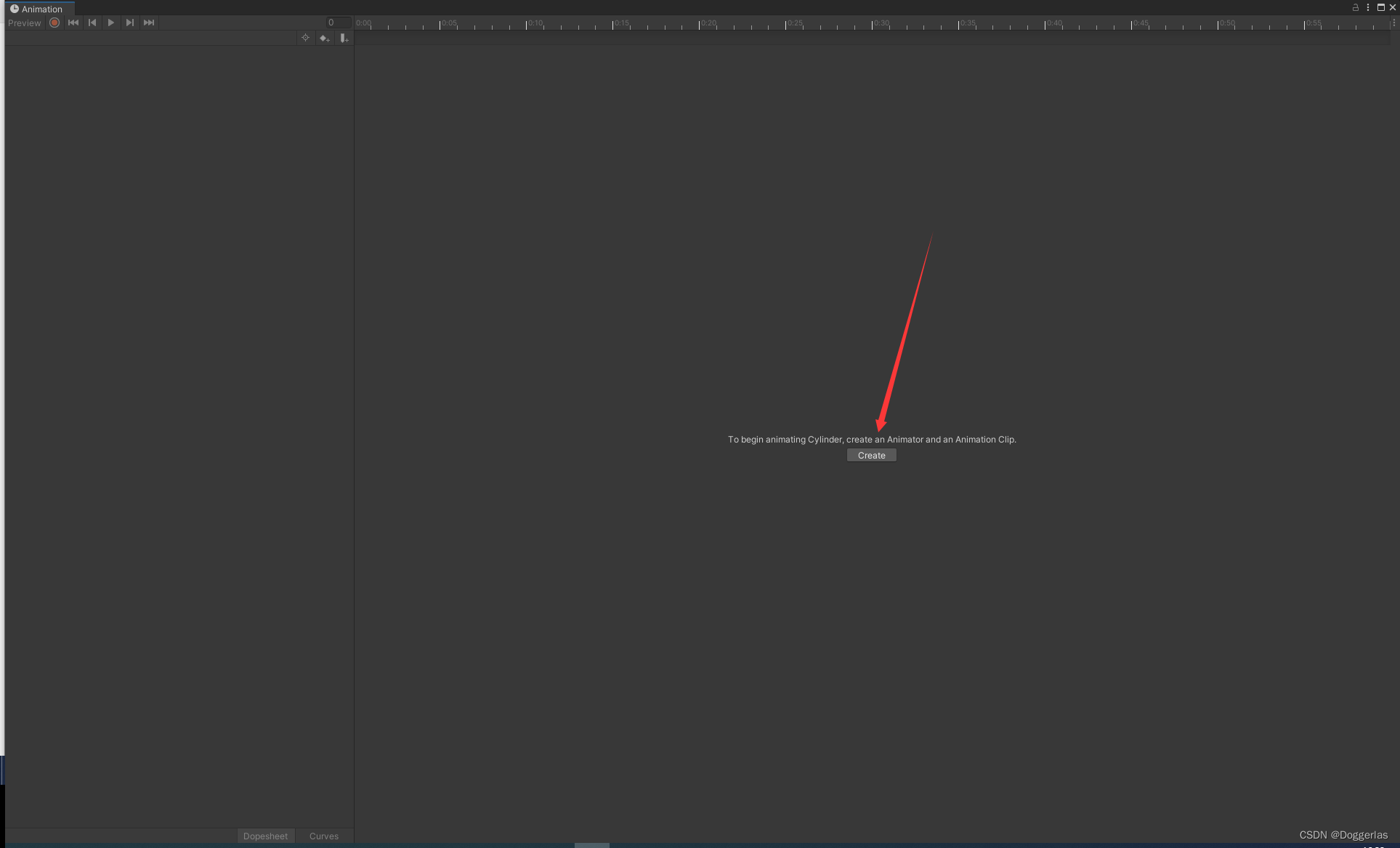Switch to Curves view
The height and width of the screenshot is (848, 1400).
(323, 836)
